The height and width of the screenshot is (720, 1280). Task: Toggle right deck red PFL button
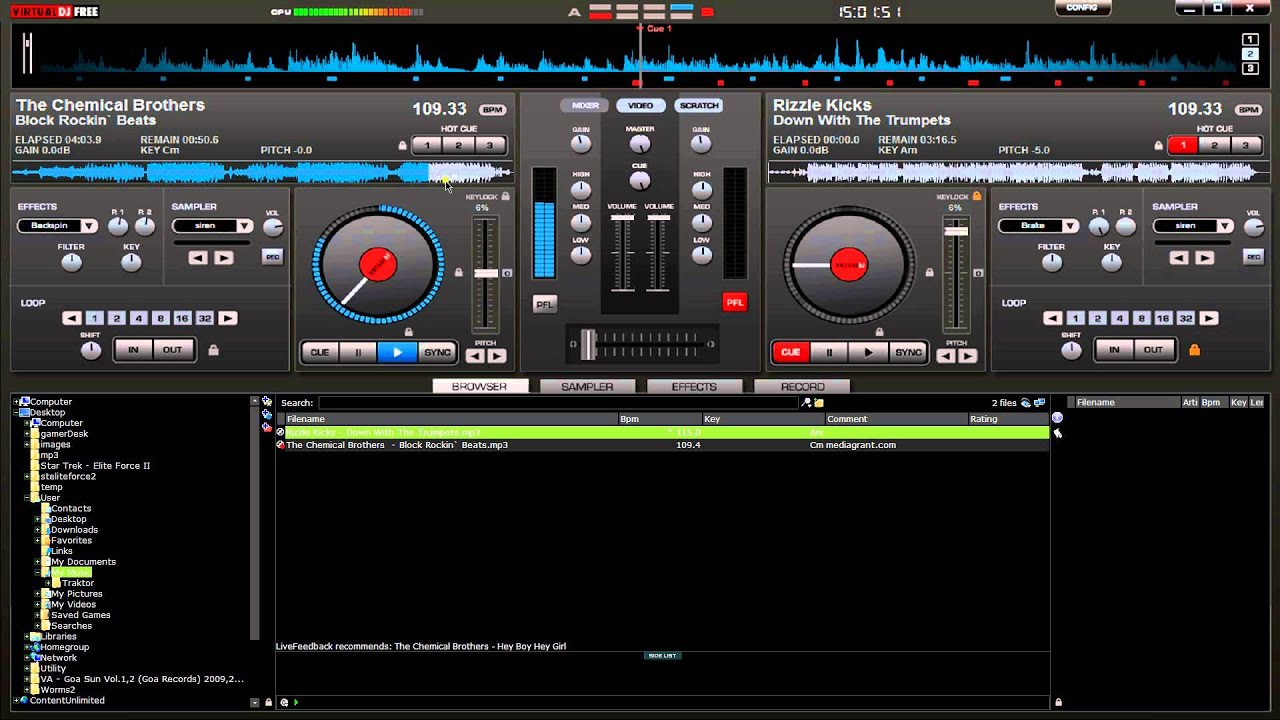pos(735,302)
